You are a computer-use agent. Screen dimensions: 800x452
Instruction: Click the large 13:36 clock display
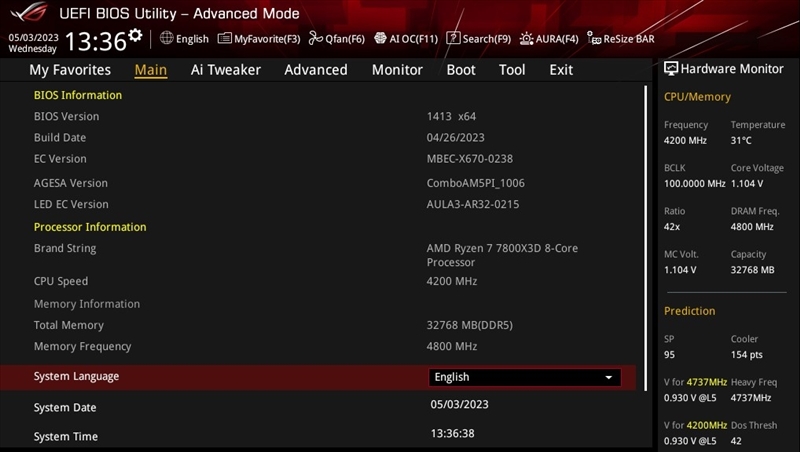click(x=96, y=41)
